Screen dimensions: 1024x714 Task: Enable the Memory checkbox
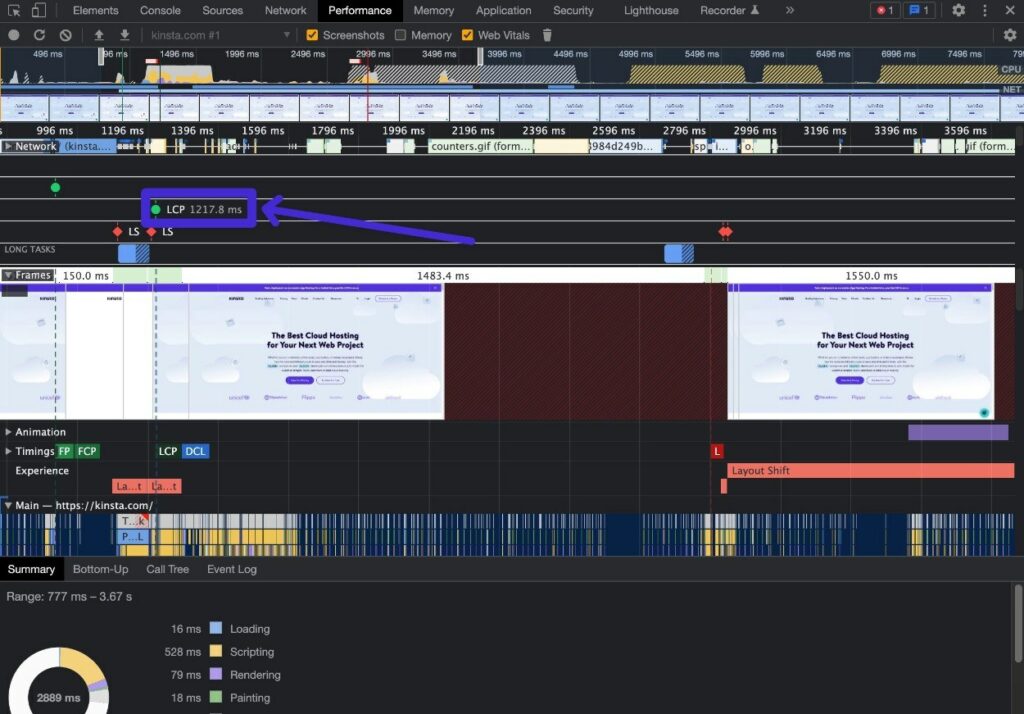click(x=401, y=35)
